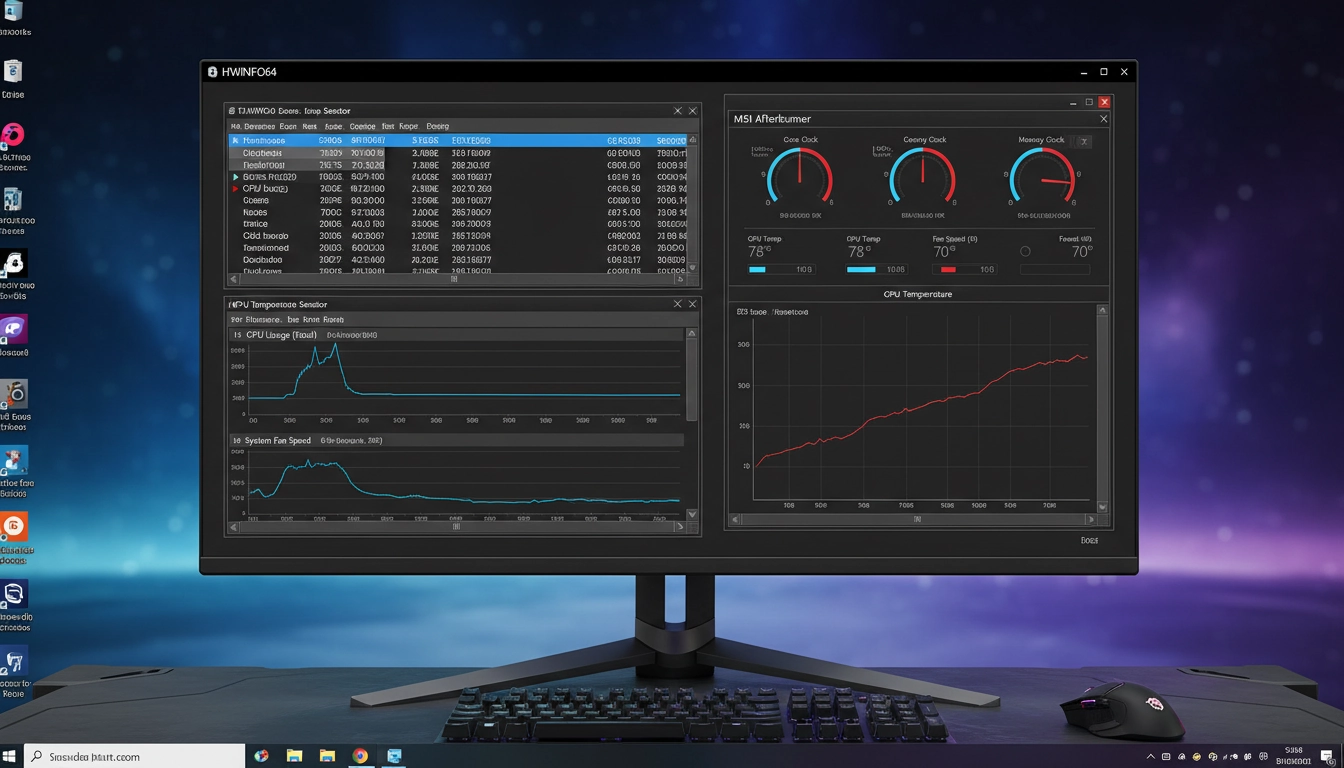Open the notification center icon
The image size is (1344, 768).
[x=1327, y=757]
